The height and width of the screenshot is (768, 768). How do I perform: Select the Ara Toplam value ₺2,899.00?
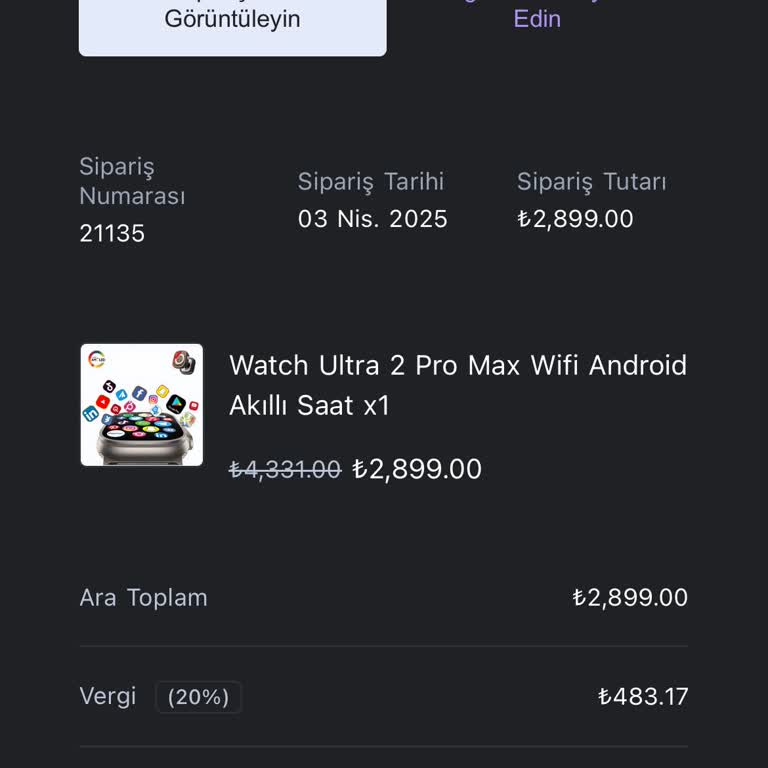[x=630, y=598]
